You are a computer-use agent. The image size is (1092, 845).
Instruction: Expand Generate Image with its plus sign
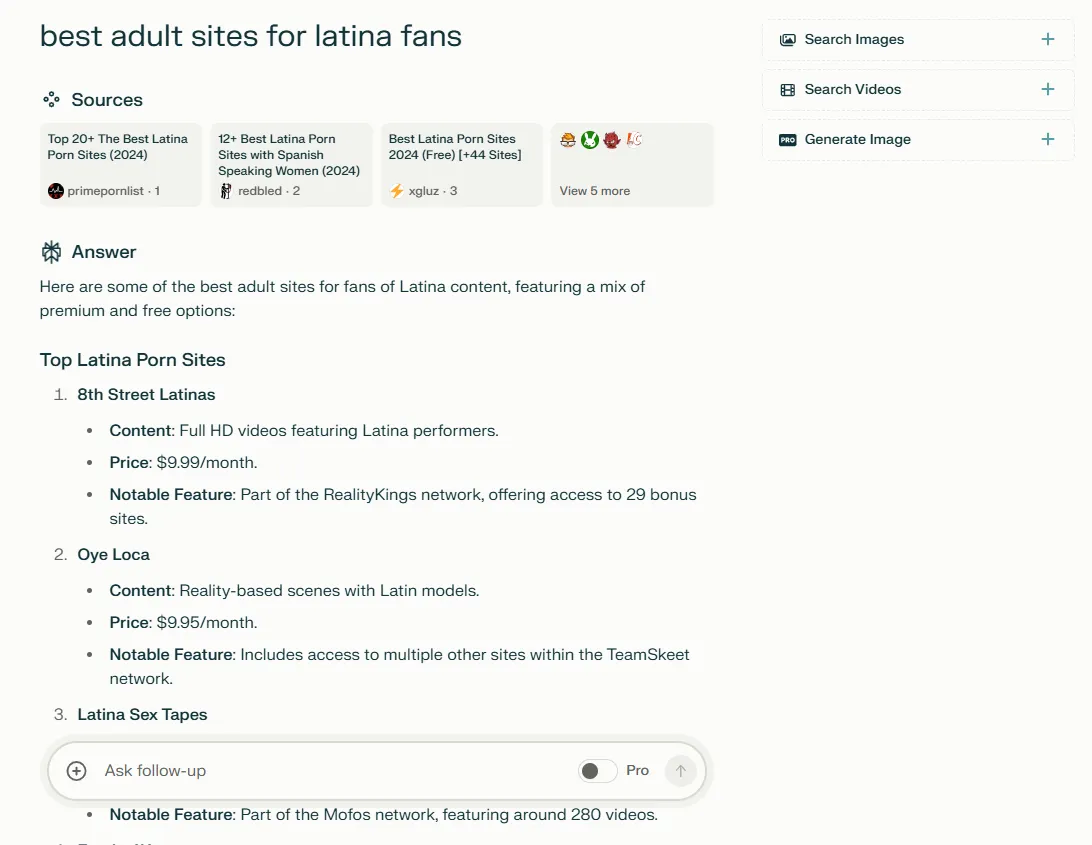pos(1048,140)
